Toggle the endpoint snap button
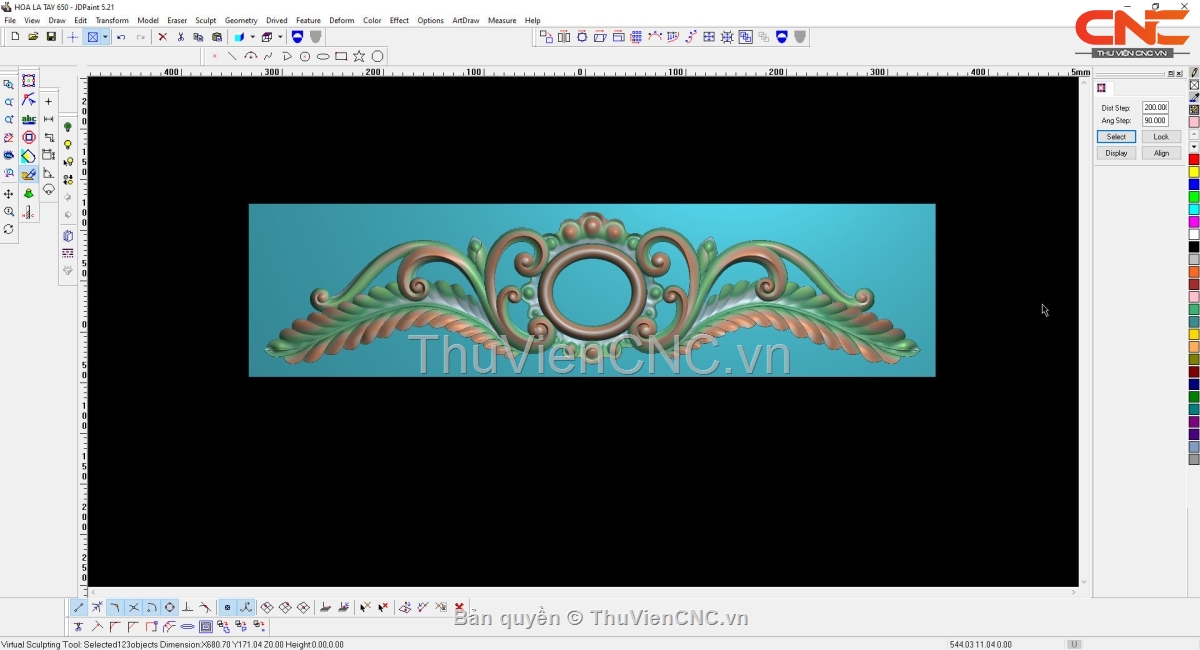 click(x=79, y=607)
